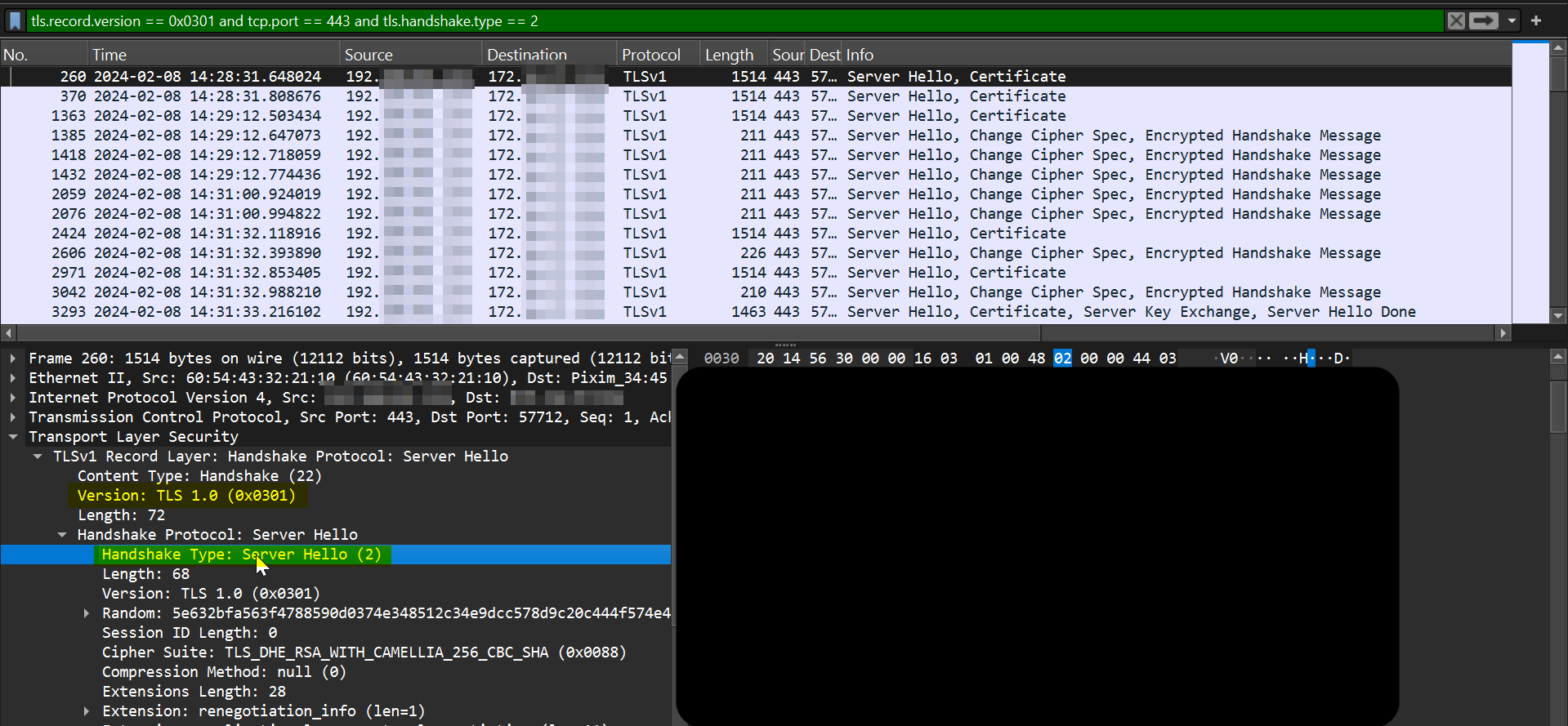1568x726 pixels.
Task: Sort by the Info column header
Action: [1177, 55]
